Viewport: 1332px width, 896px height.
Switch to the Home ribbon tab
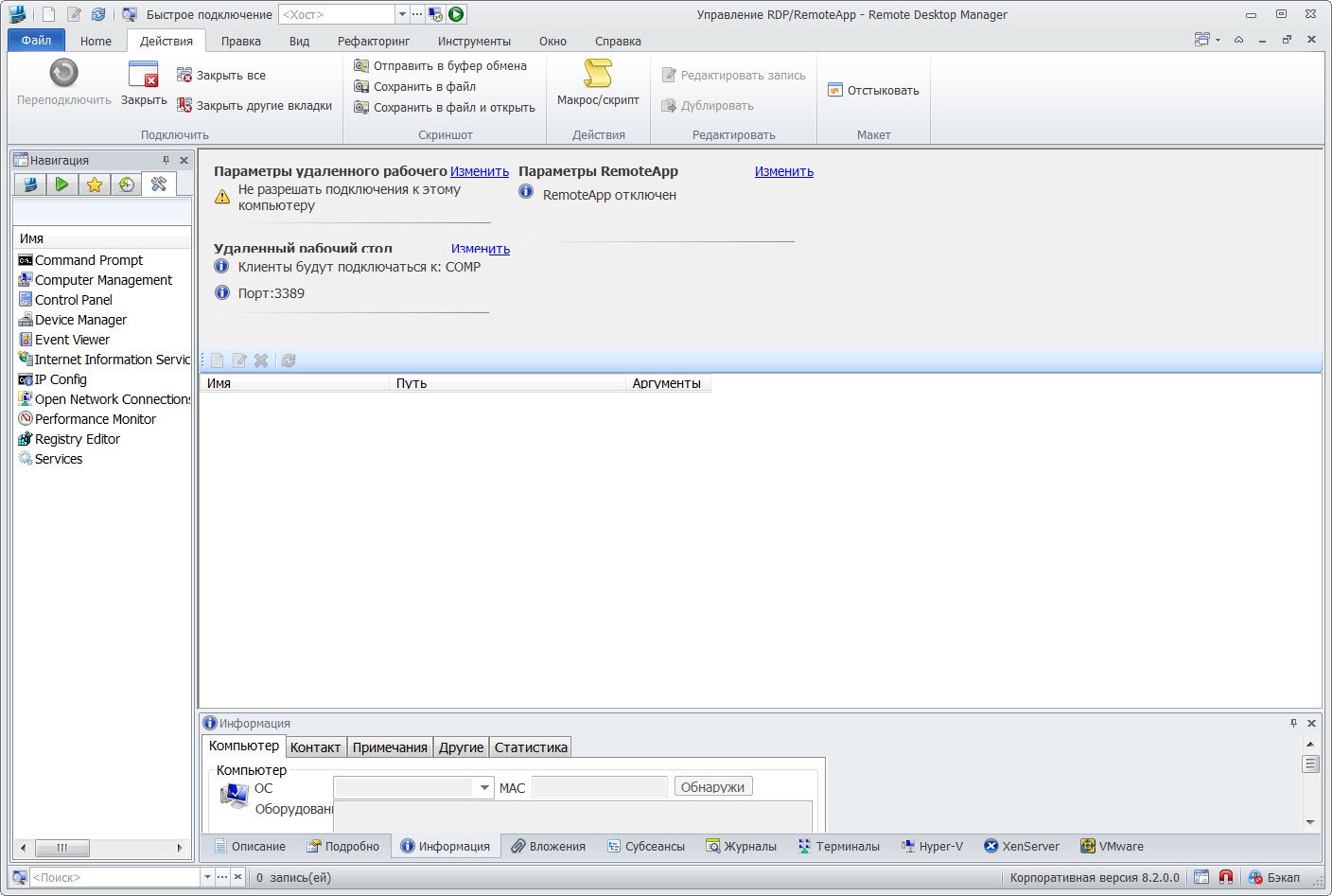point(96,41)
